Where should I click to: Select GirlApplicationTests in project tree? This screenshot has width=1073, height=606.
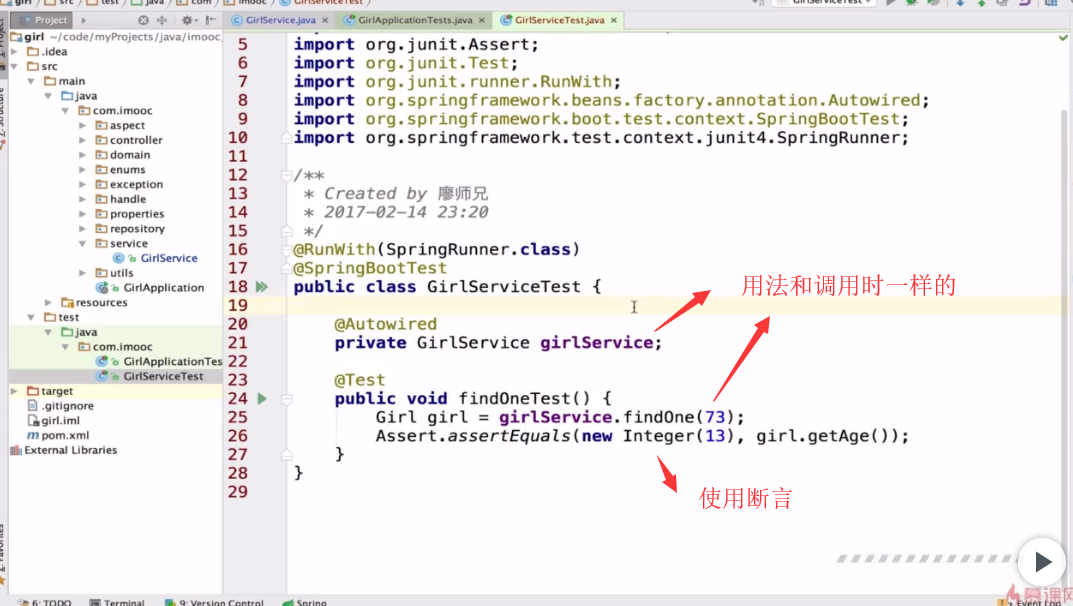coord(172,361)
